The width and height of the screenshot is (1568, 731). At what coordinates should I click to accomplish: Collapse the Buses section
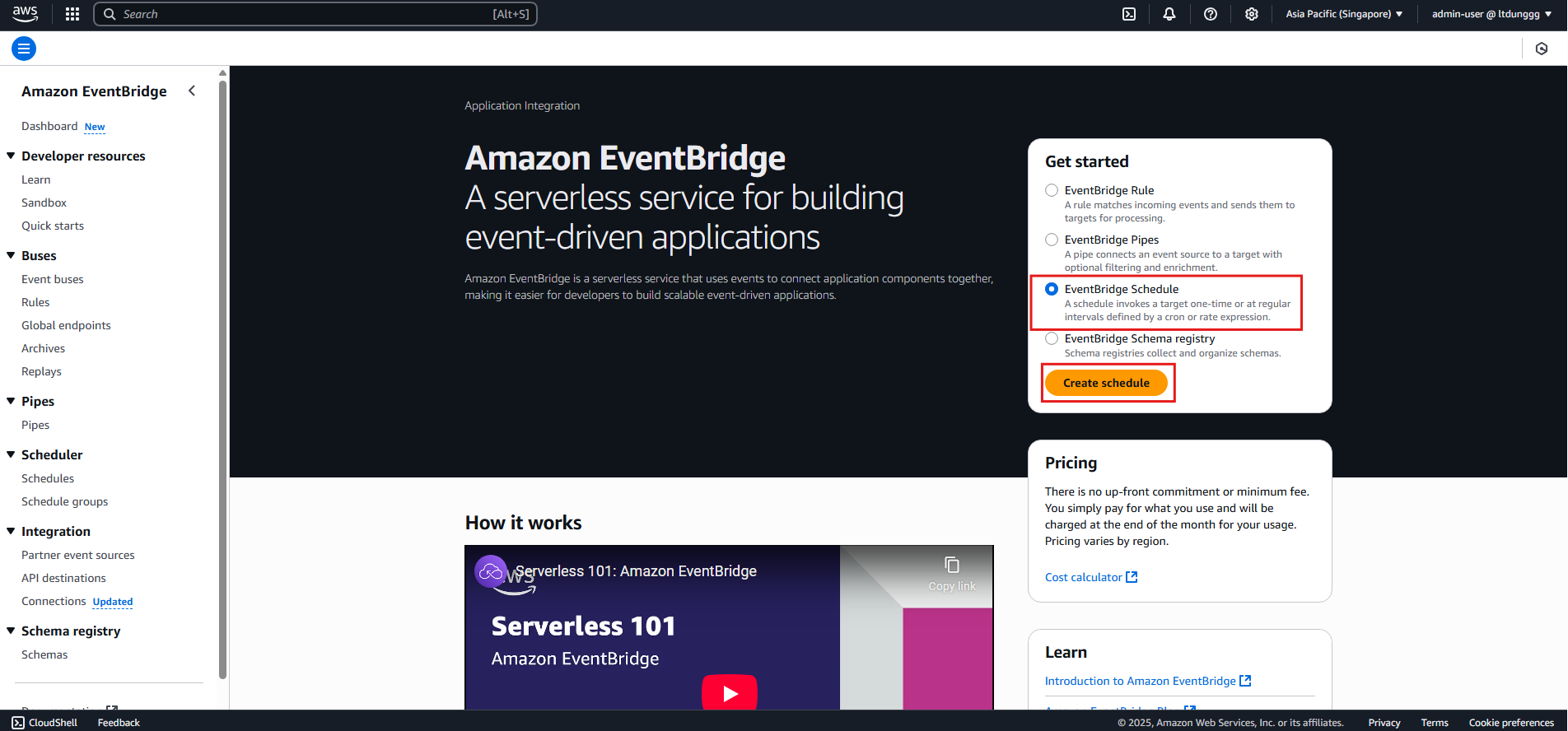11,255
